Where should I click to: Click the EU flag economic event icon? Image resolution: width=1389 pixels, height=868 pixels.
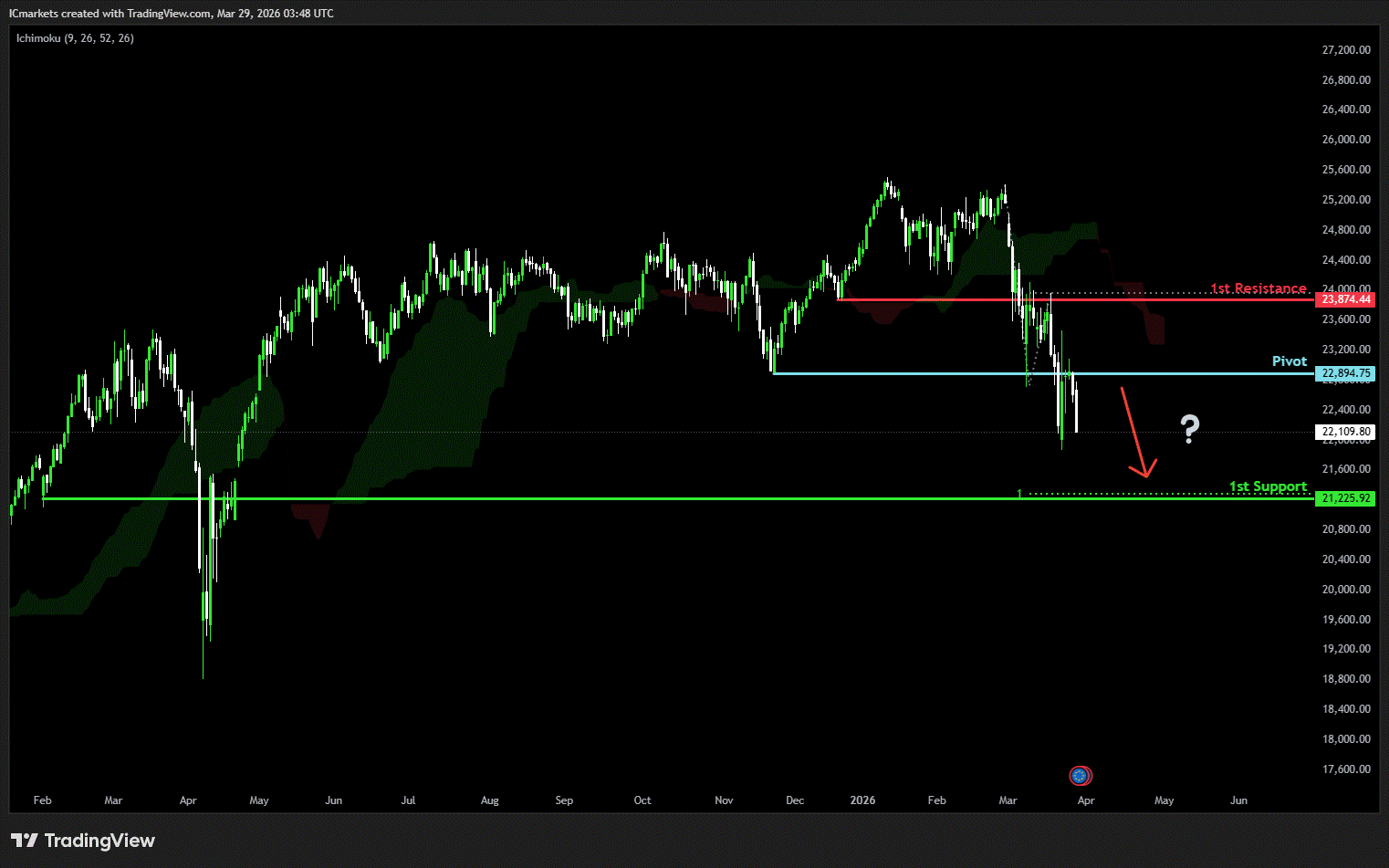tap(1080, 776)
